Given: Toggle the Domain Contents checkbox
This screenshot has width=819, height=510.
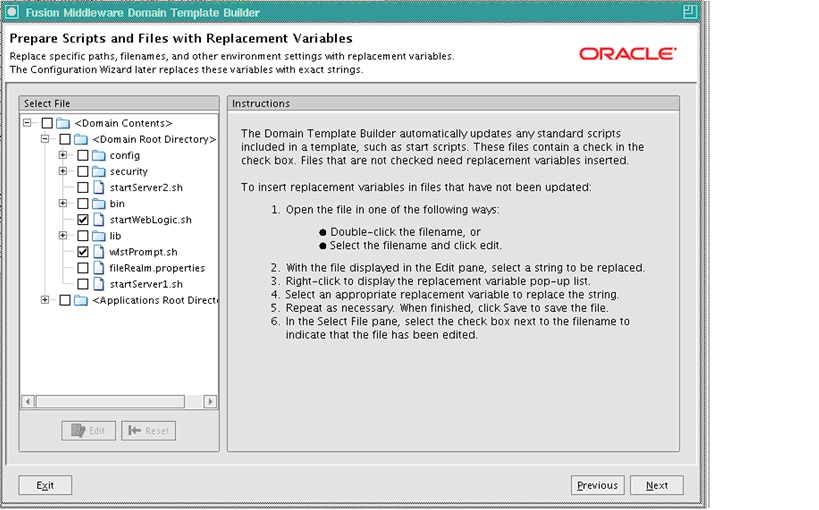Looking at the screenshot, I should click(47, 123).
